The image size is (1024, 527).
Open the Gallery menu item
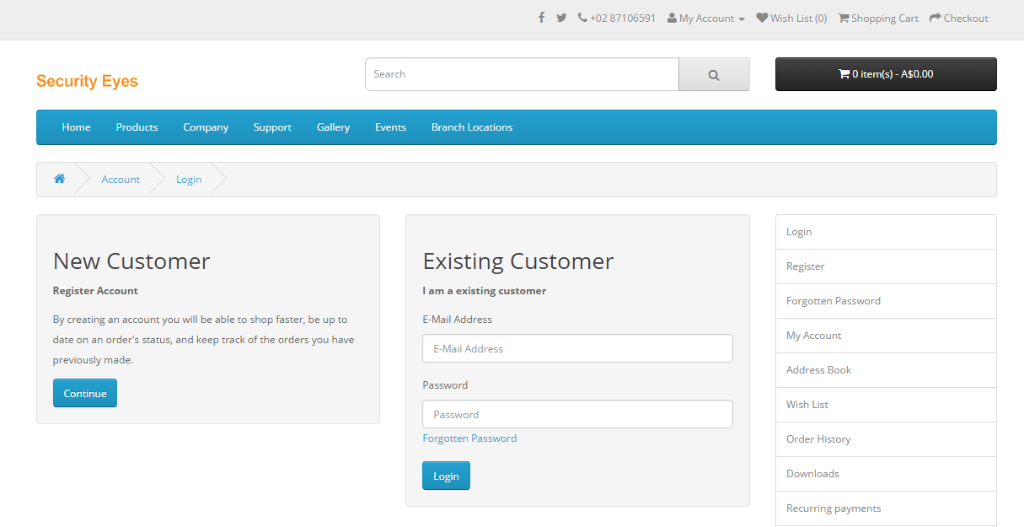click(x=333, y=127)
